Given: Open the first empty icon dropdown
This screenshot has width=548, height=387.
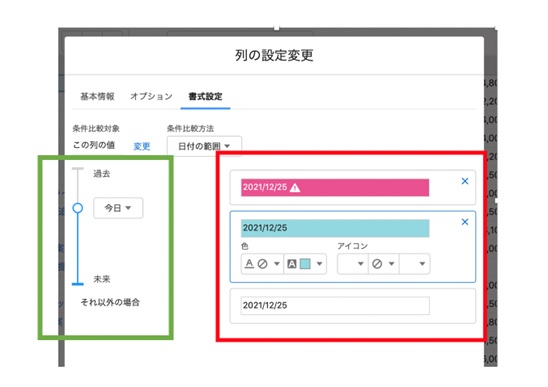Looking at the screenshot, I should (x=353, y=264).
